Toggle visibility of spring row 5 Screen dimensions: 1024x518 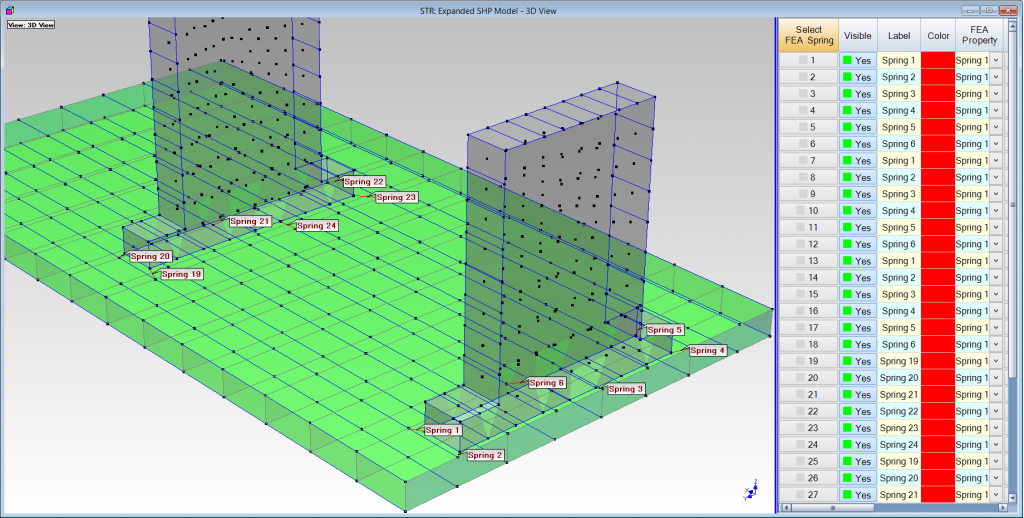click(x=858, y=127)
